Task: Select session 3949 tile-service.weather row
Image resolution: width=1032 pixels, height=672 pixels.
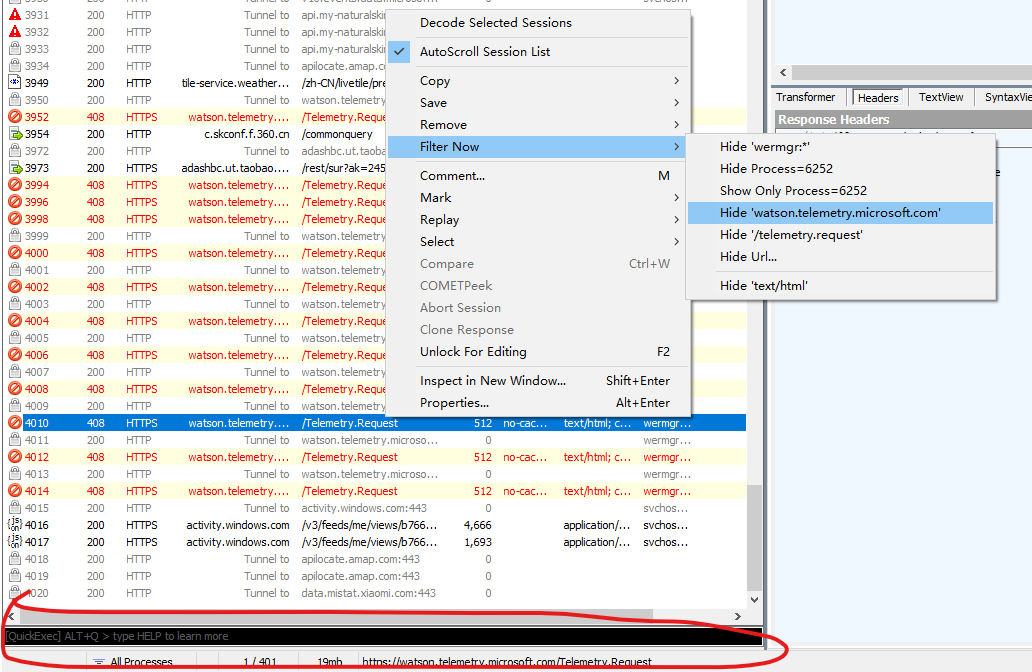Action: coord(195,83)
